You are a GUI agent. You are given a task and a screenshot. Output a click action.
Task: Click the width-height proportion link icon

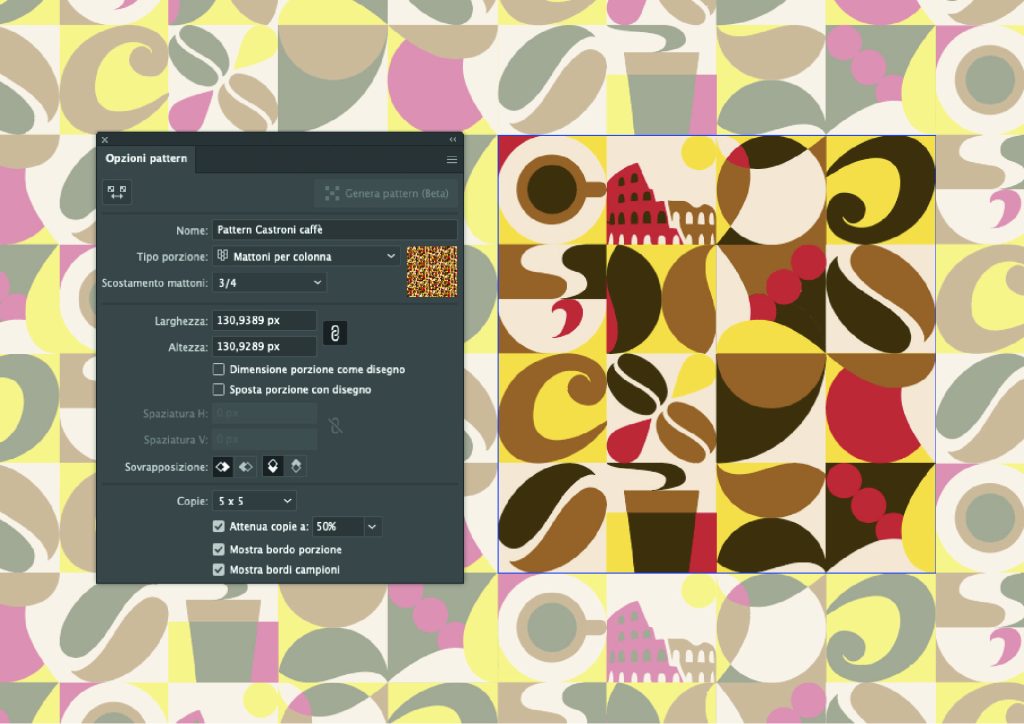pos(339,333)
